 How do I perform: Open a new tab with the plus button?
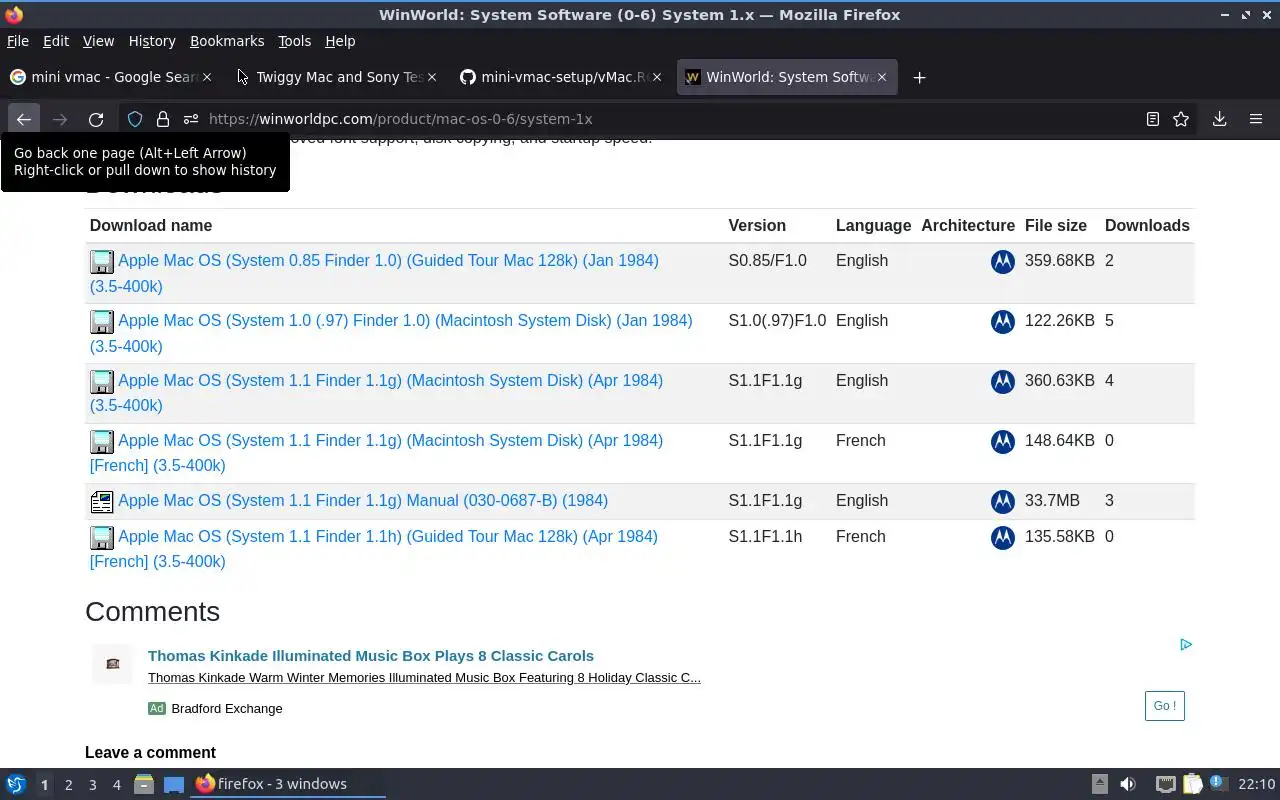click(920, 77)
